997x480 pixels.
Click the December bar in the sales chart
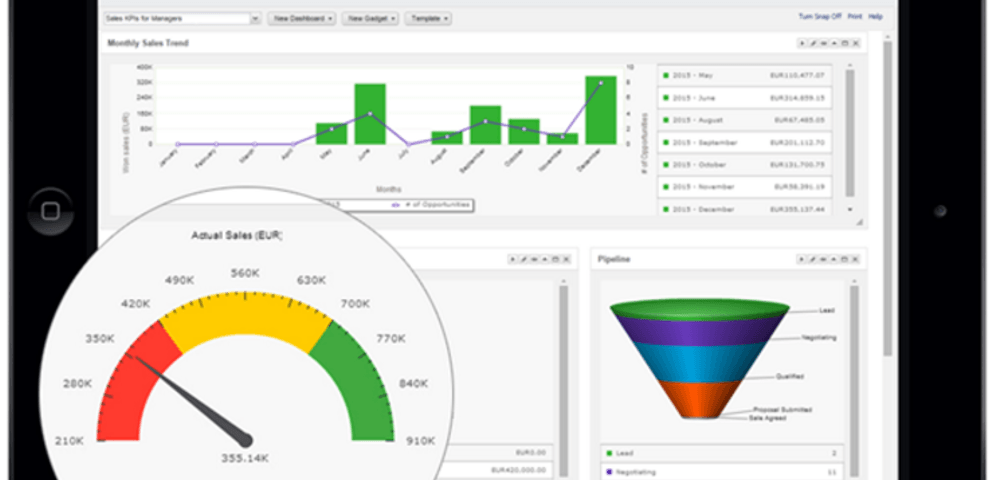(x=601, y=110)
